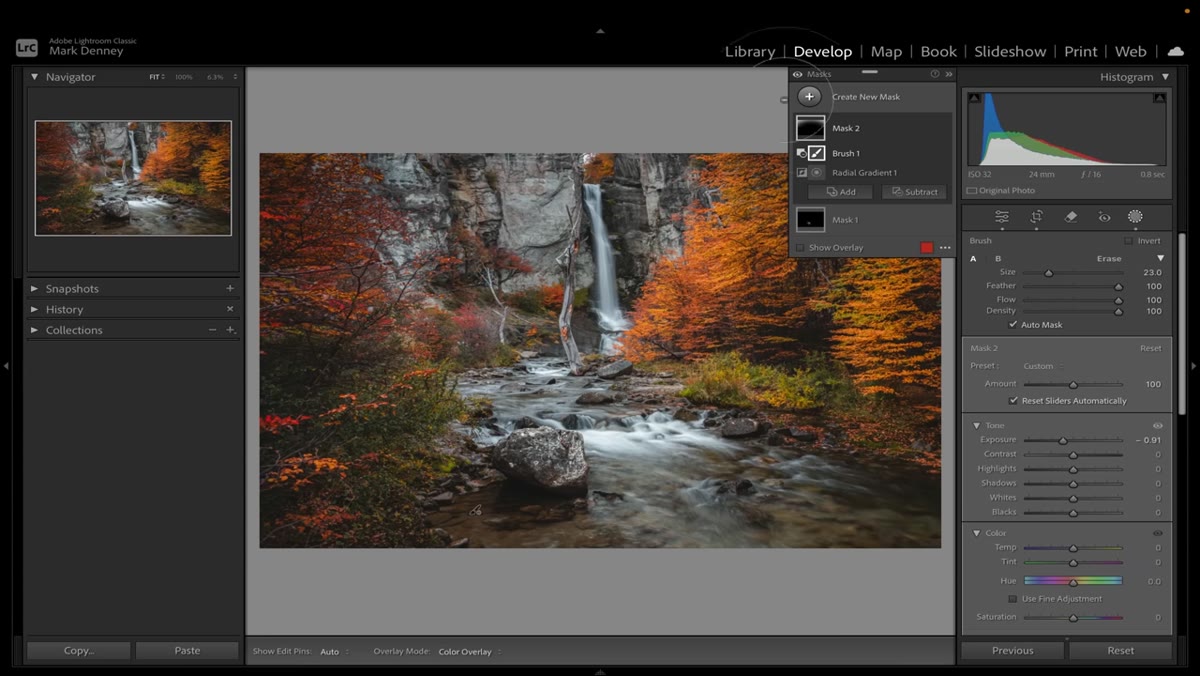The width and height of the screenshot is (1200, 676).
Task: Open the Slideshow module
Action: (x=1010, y=52)
